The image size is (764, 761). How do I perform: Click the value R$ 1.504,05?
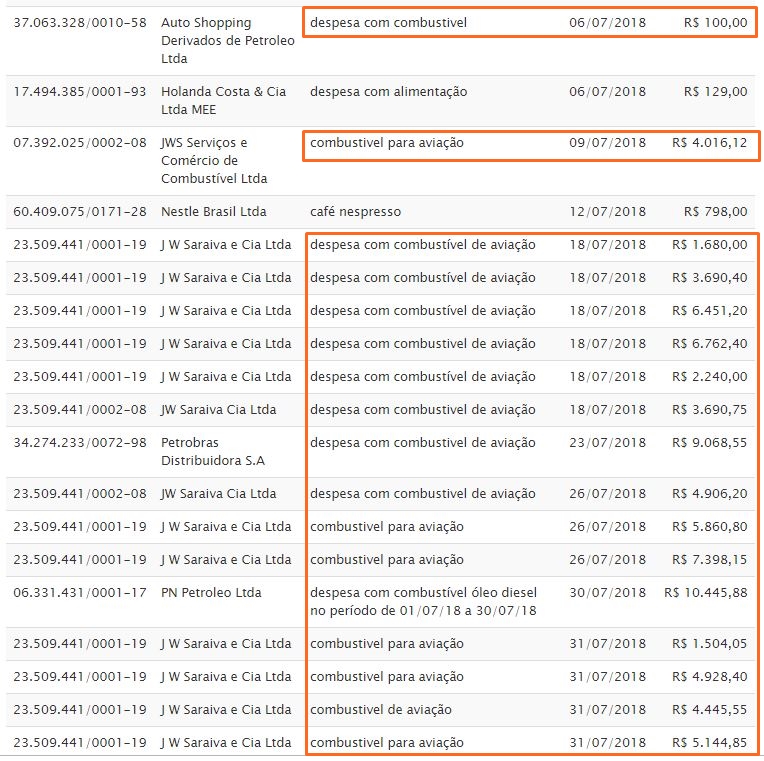(709, 644)
